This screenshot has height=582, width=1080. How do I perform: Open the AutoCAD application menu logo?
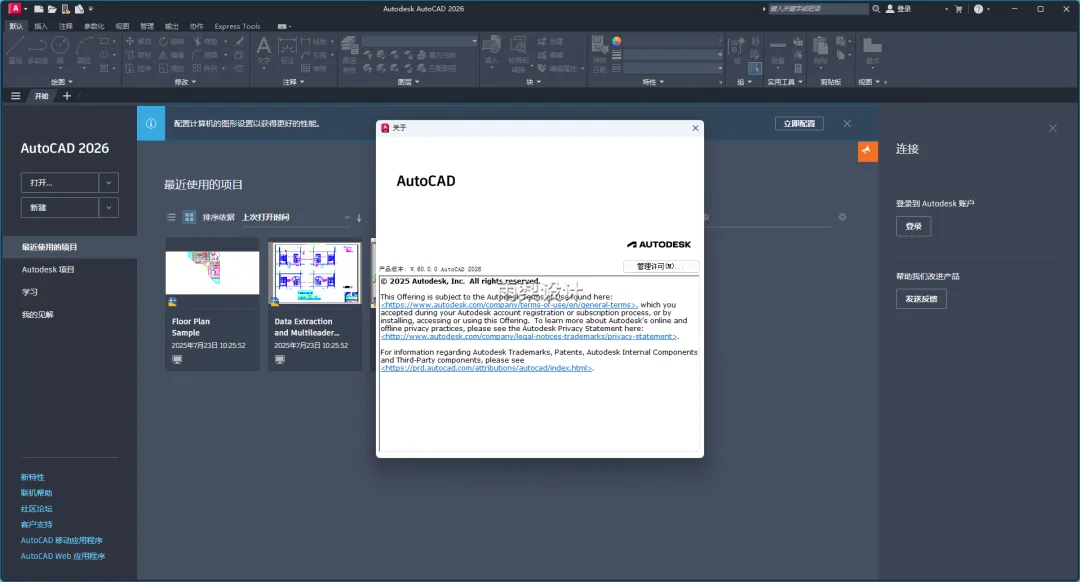(14, 8)
